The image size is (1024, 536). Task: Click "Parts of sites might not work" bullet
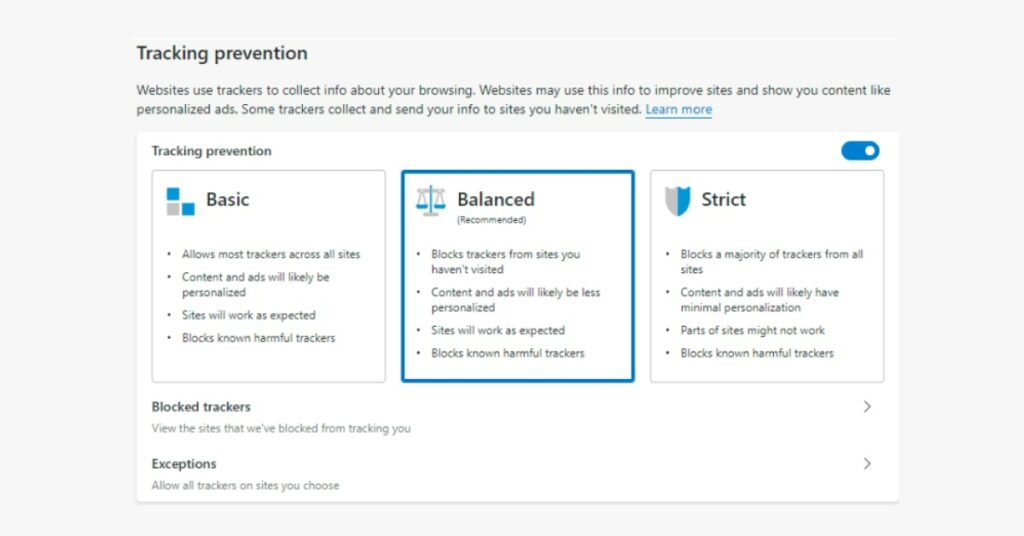pyautogui.click(x=752, y=330)
